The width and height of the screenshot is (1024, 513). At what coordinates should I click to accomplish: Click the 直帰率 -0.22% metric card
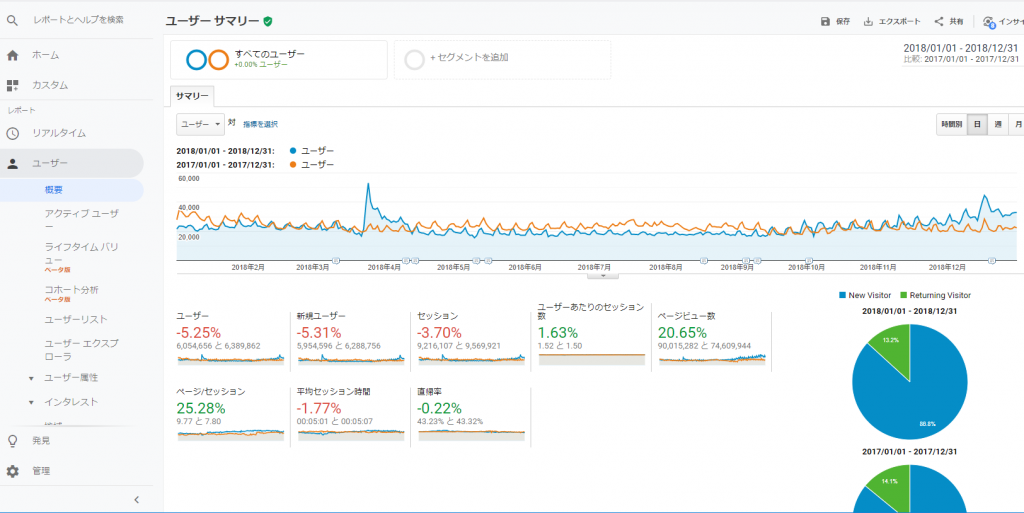(472, 416)
